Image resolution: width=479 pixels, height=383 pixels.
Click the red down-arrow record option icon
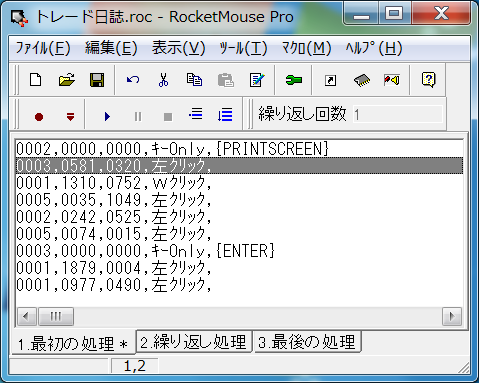click(70, 117)
